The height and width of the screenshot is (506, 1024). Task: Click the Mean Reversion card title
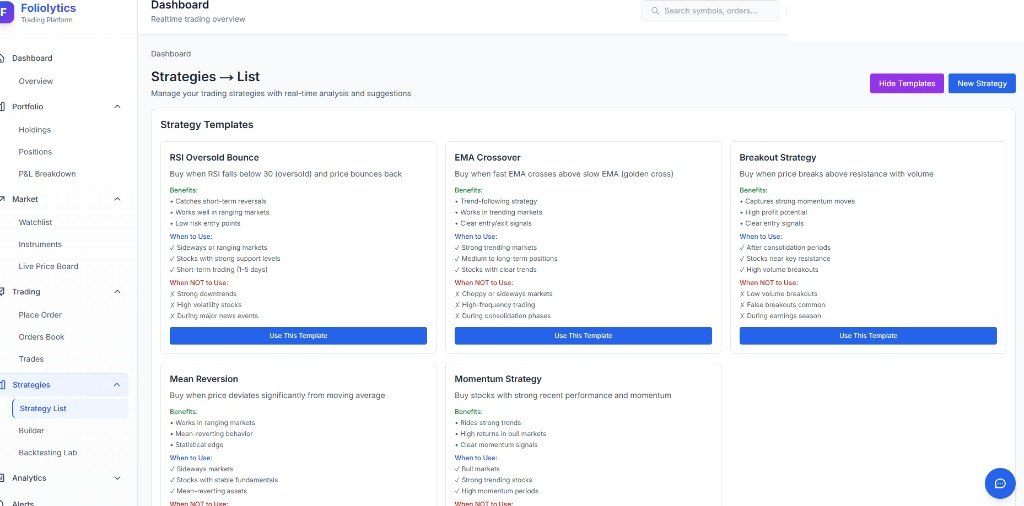[204, 379]
